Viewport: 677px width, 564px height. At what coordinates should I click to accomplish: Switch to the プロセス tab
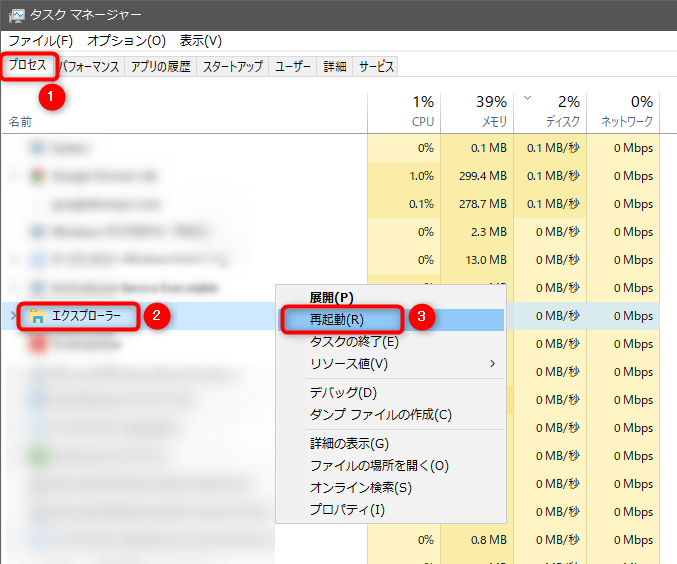click(28, 65)
